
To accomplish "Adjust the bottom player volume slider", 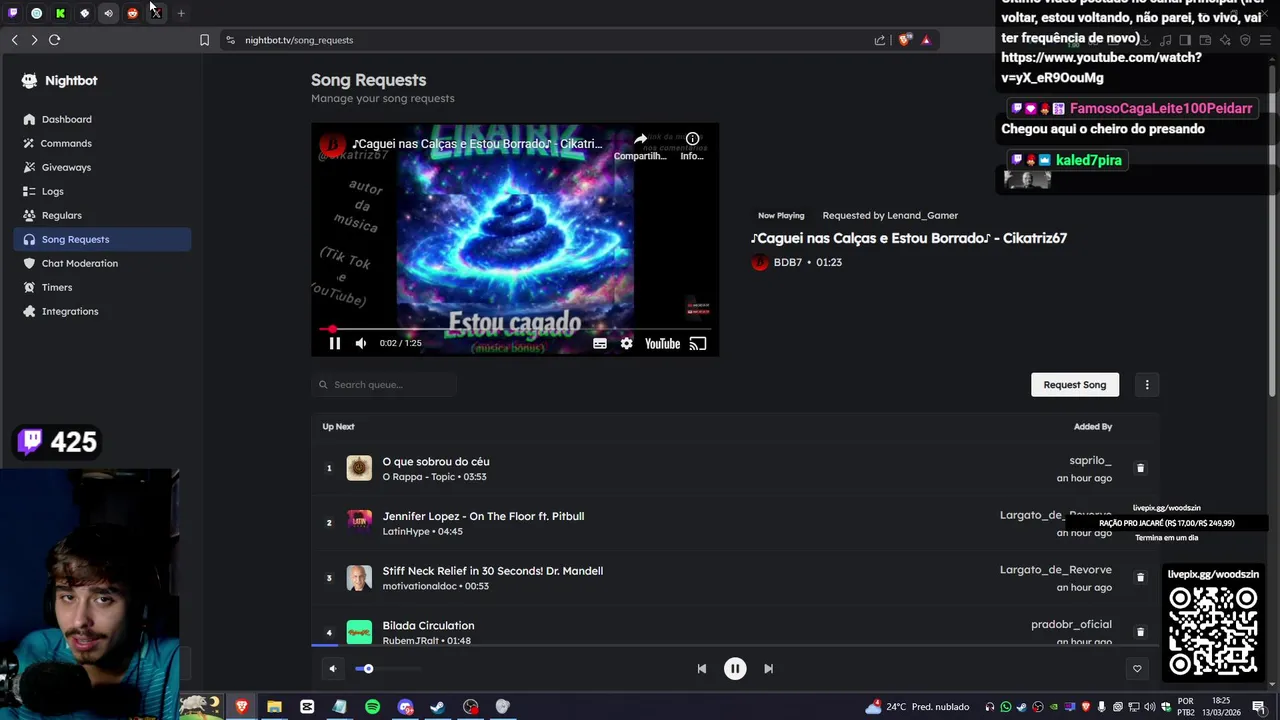I will point(387,669).
